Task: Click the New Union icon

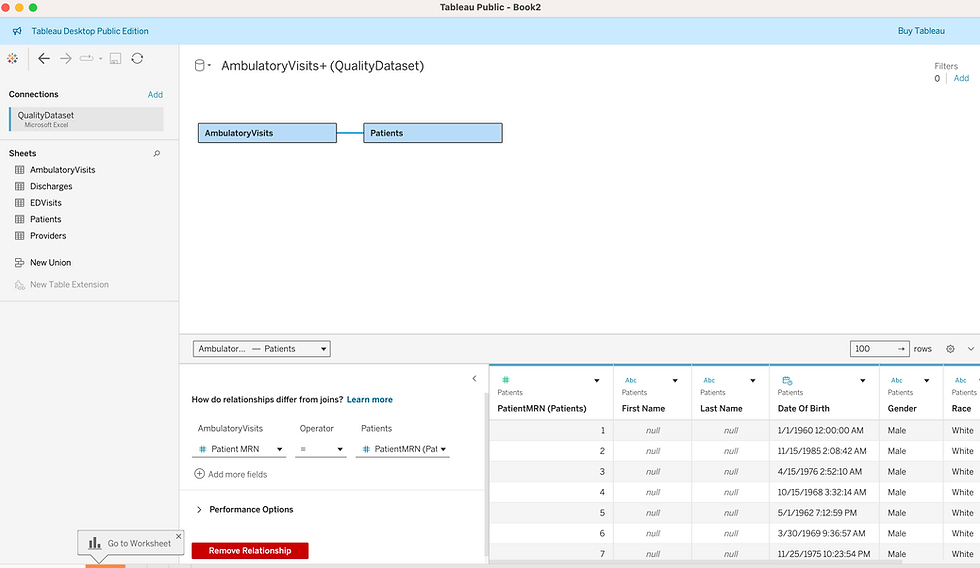Action: point(19,262)
